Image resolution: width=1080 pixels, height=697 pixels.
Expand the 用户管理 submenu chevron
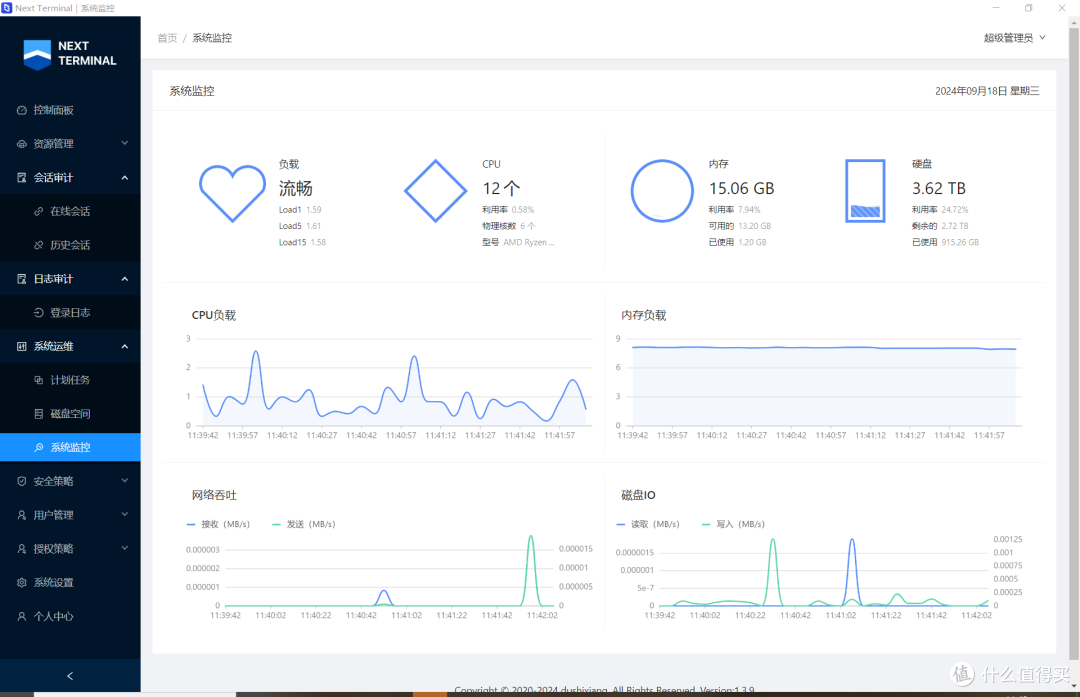(x=125, y=514)
